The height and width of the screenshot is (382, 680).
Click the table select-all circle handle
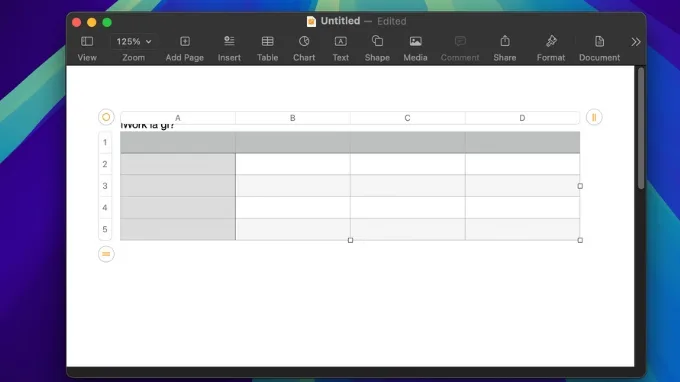106,117
